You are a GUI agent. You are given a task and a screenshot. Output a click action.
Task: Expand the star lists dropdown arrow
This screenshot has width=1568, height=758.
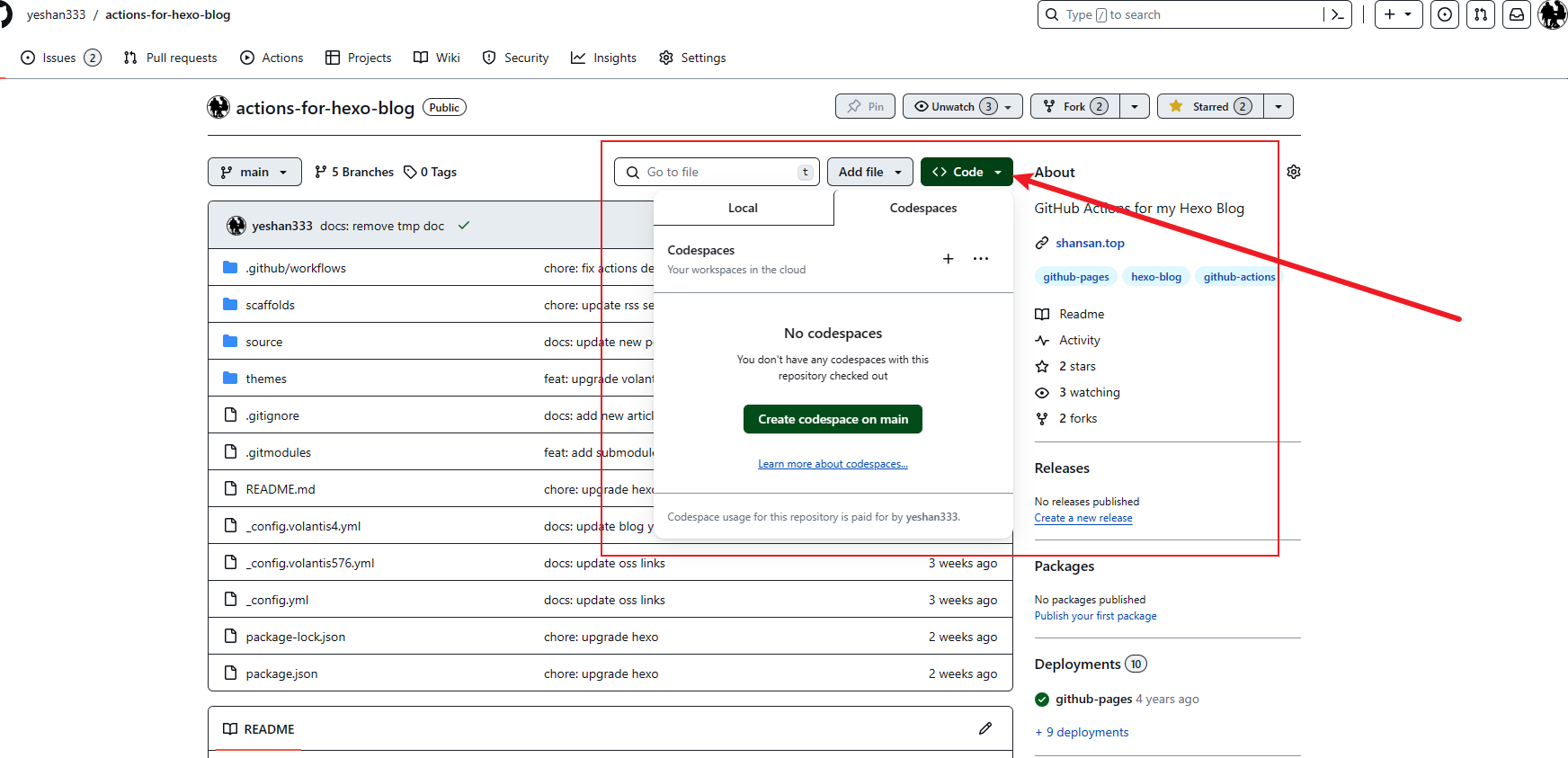pyautogui.click(x=1278, y=106)
